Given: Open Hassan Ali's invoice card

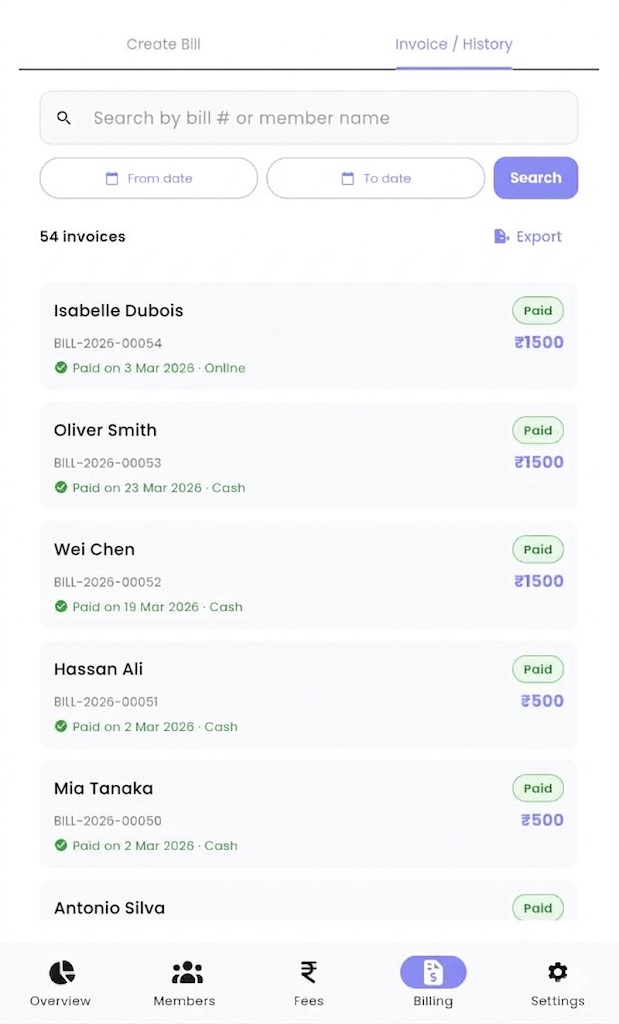Looking at the screenshot, I should click(309, 695).
